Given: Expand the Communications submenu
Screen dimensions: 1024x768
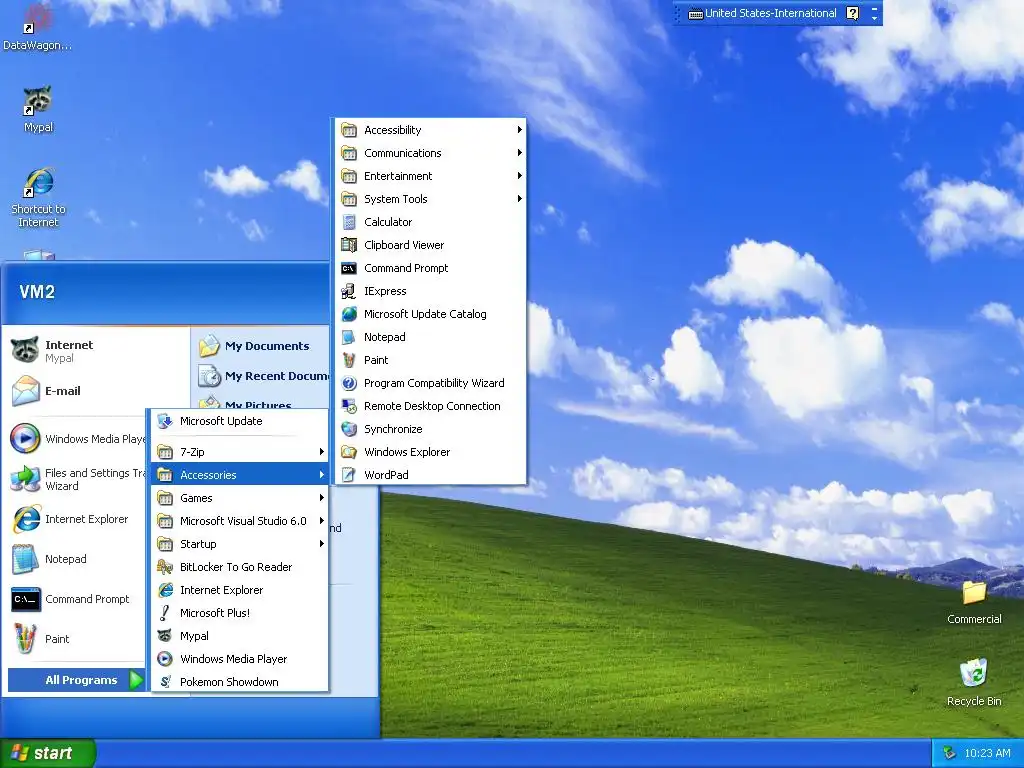Looking at the screenshot, I should pyautogui.click(x=430, y=153).
